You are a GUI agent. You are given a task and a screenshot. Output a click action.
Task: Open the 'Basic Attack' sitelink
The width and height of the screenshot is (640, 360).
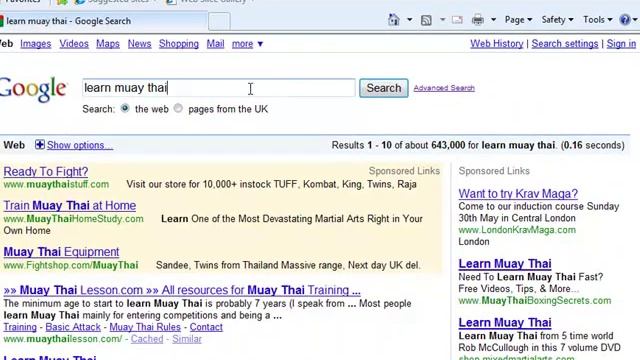[x=73, y=327]
